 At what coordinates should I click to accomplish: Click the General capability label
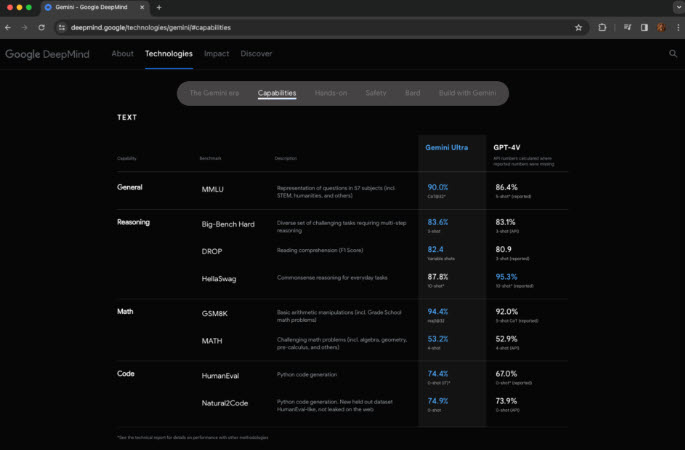(x=130, y=187)
